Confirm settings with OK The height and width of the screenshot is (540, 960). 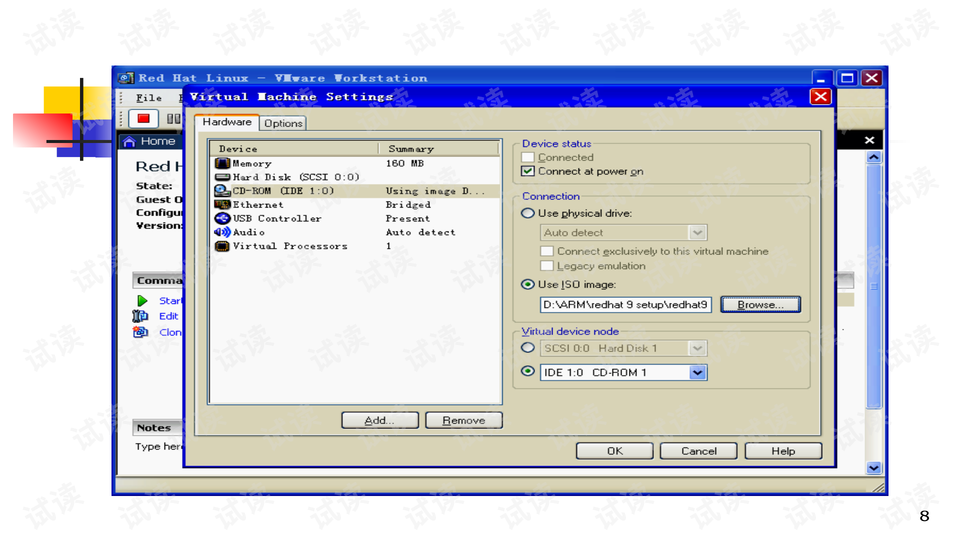tap(615, 451)
